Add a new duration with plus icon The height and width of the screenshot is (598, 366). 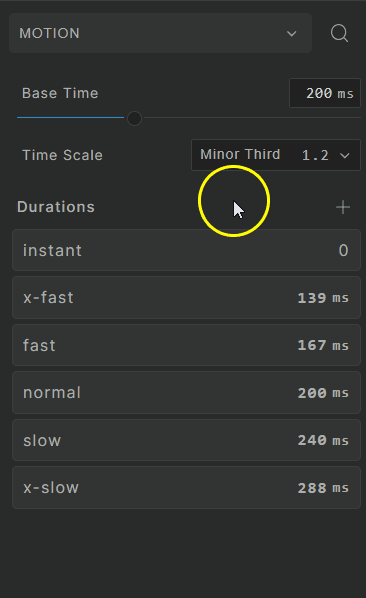point(343,207)
